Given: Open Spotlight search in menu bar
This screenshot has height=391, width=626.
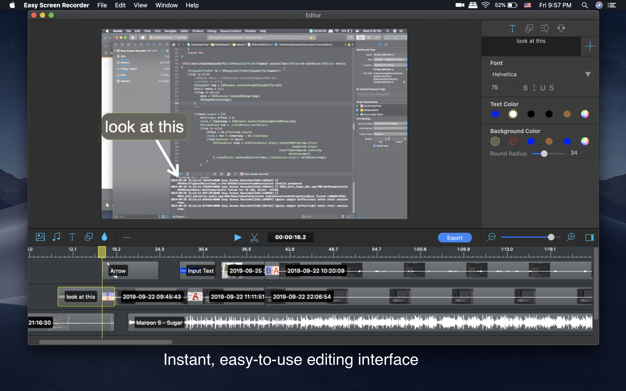Looking at the screenshot, I should 584,5.
